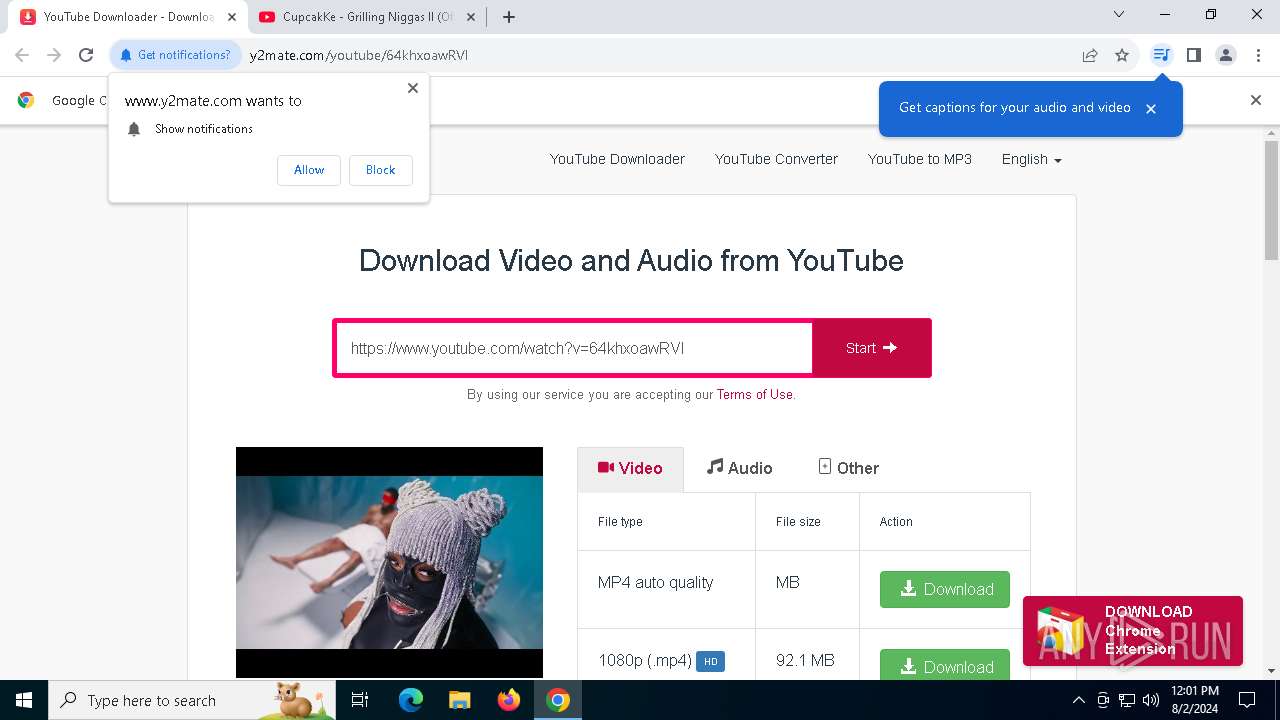Open Chrome three-dot menu
The image size is (1280, 720).
(1258, 55)
